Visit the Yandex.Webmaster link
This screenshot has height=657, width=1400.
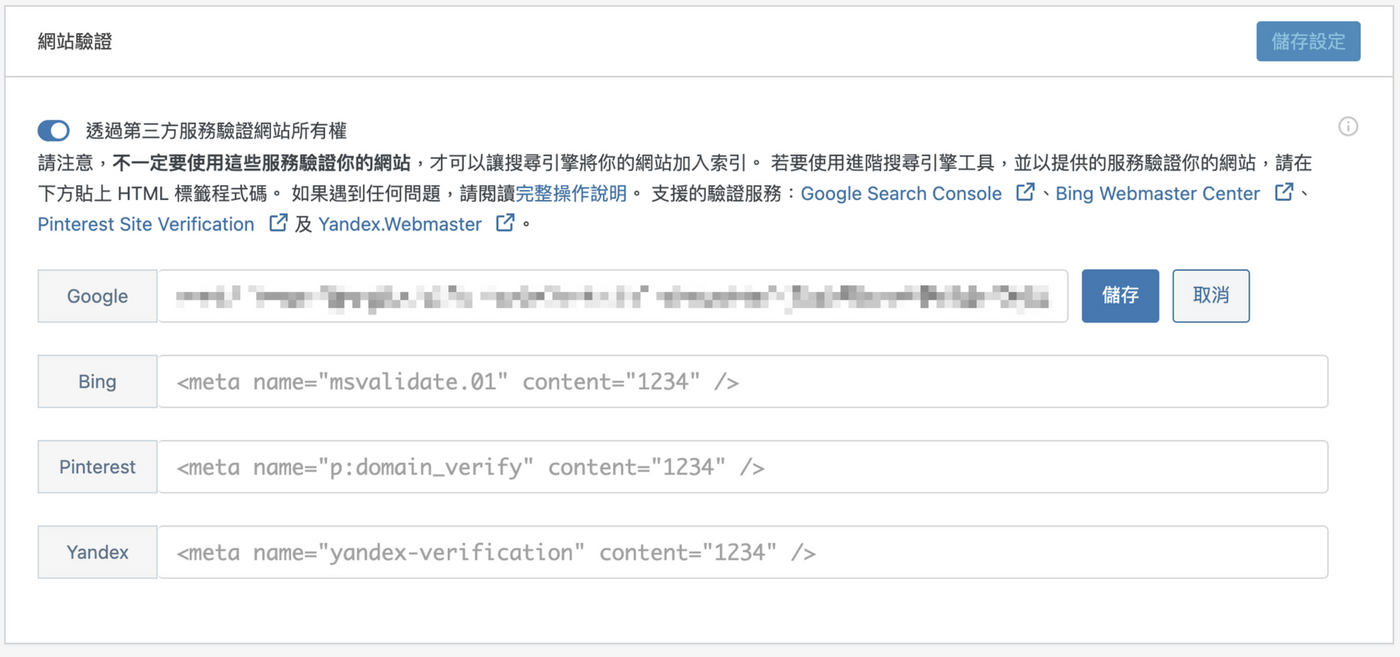pyautogui.click(x=400, y=225)
